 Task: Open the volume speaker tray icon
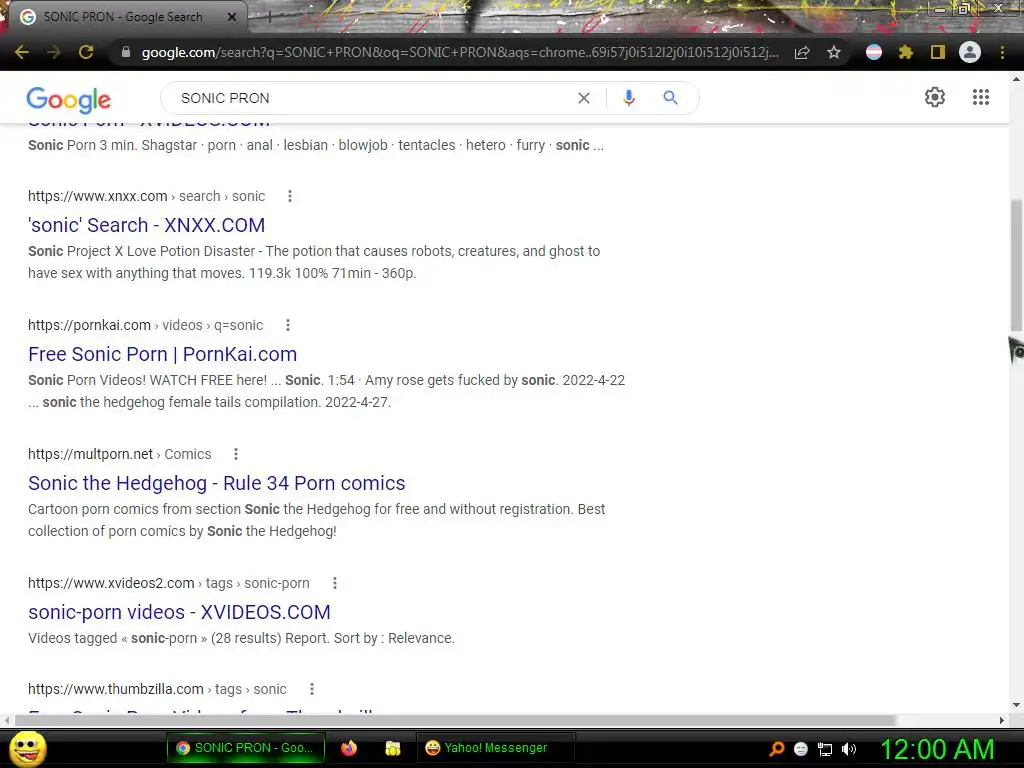pyautogui.click(x=849, y=749)
